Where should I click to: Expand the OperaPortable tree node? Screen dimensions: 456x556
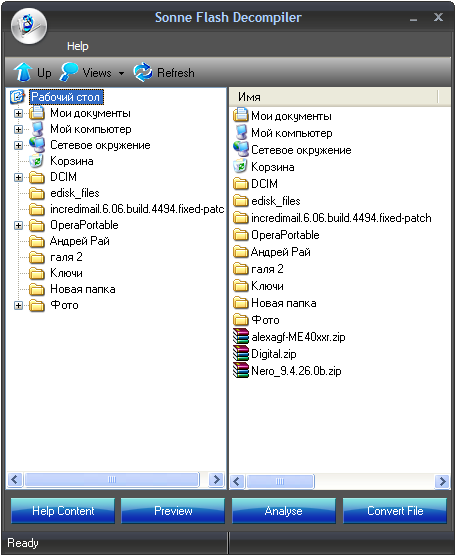(x=18, y=226)
